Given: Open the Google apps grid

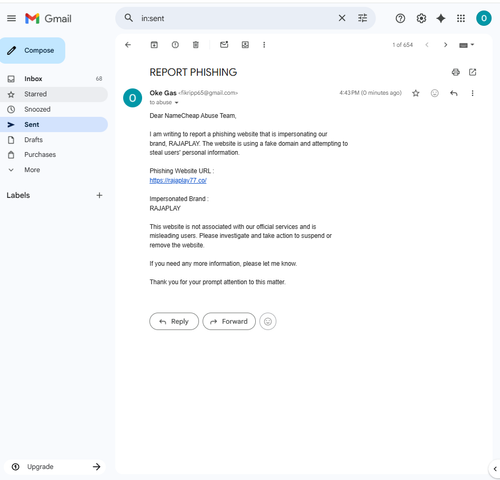Looking at the screenshot, I should [x=461, y=18].
